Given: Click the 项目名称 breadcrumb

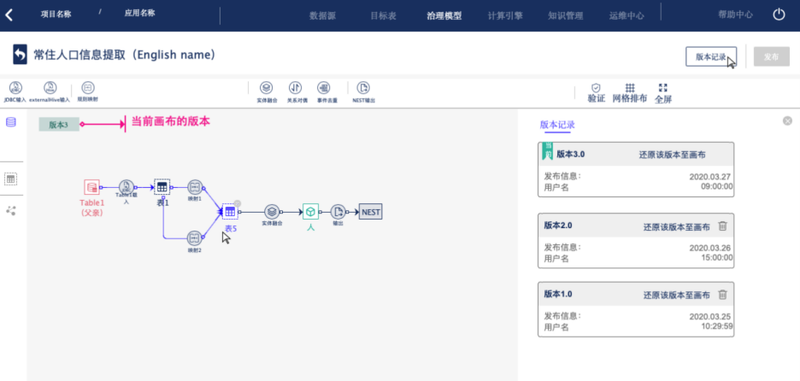Looking at the screenshot, I should pos(56,14).
